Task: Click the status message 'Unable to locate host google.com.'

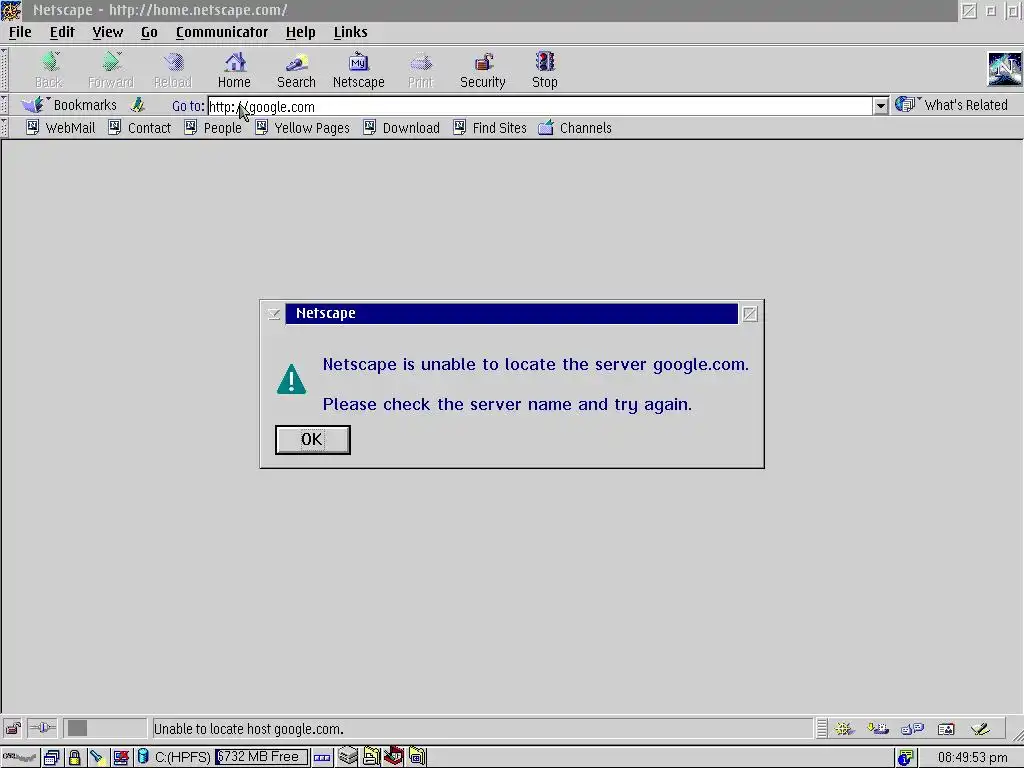Action: 248,729
